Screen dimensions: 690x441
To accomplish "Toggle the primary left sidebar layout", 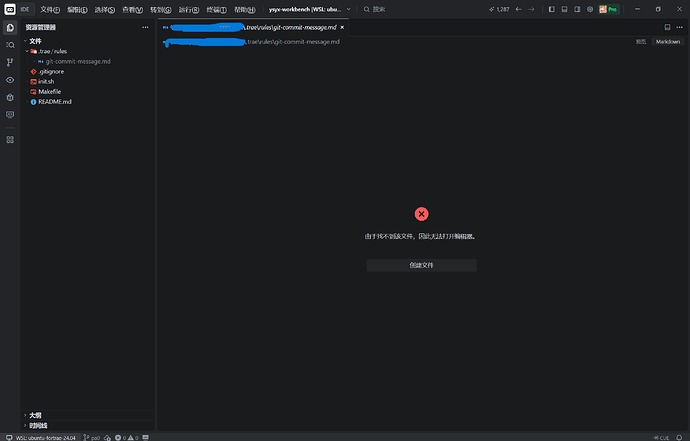I will 551,9.
